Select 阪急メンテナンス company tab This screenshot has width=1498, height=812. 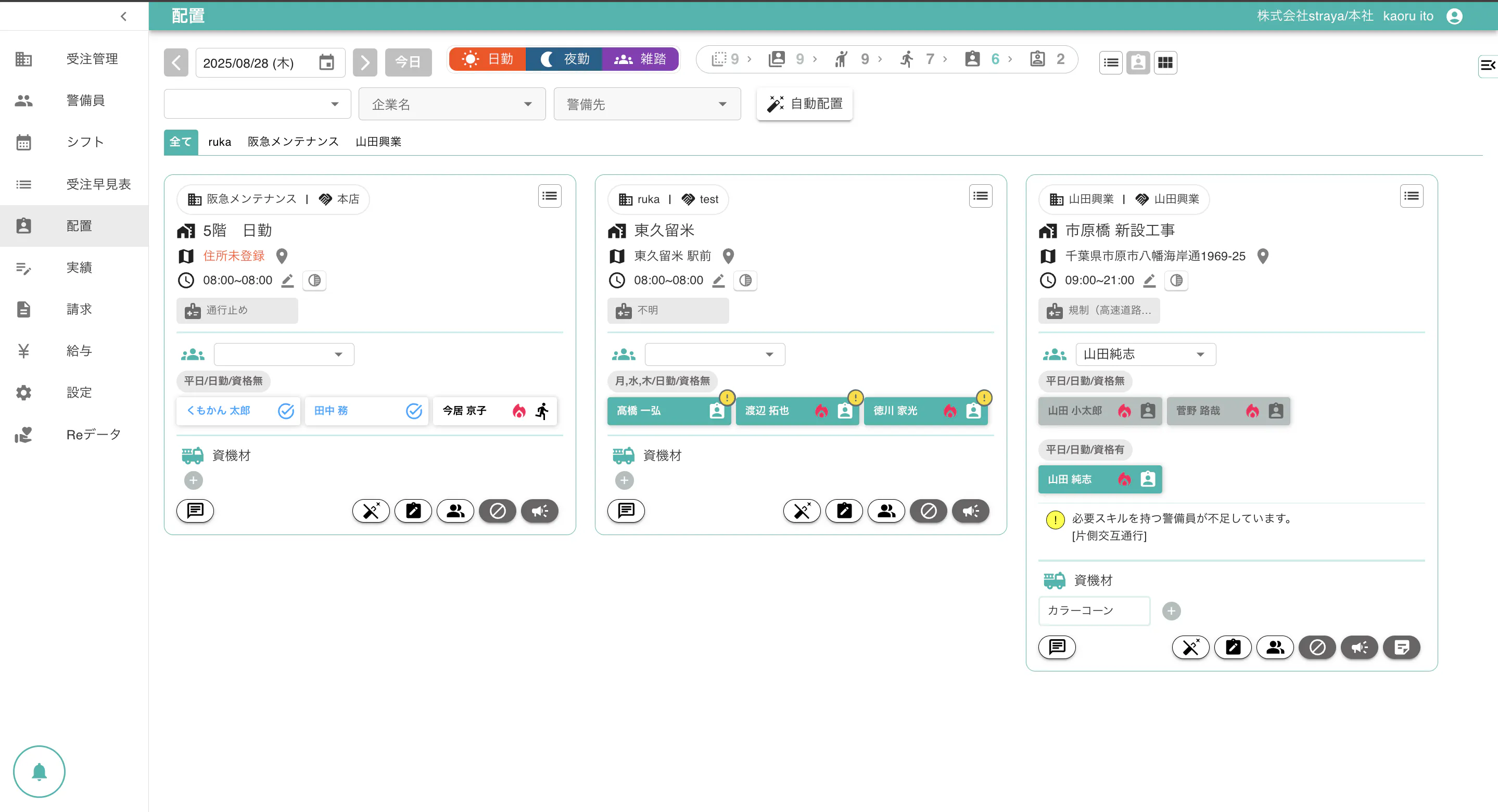pos(293,142)
